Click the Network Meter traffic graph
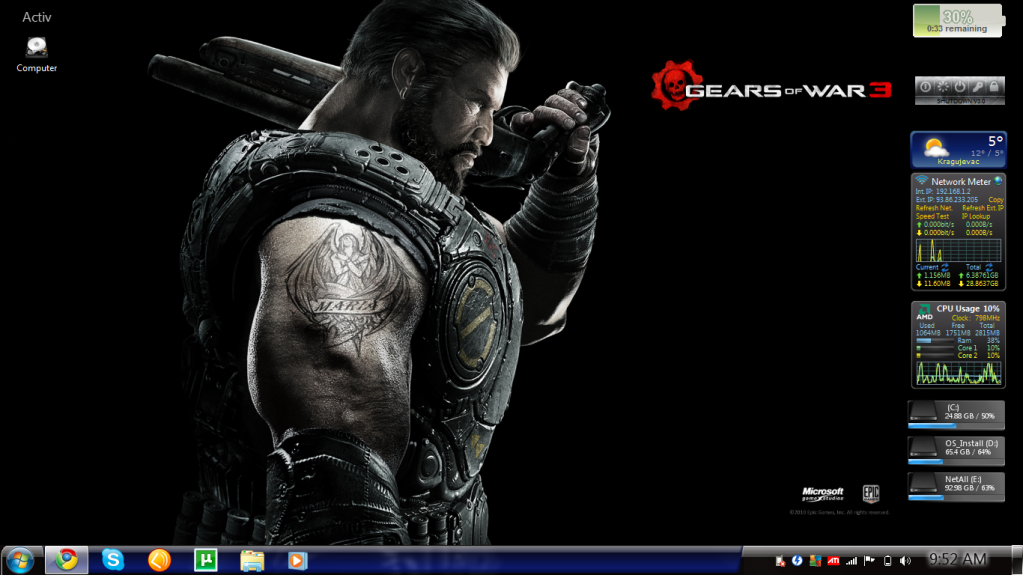The image size is (1023, 575). pos(958,251)
